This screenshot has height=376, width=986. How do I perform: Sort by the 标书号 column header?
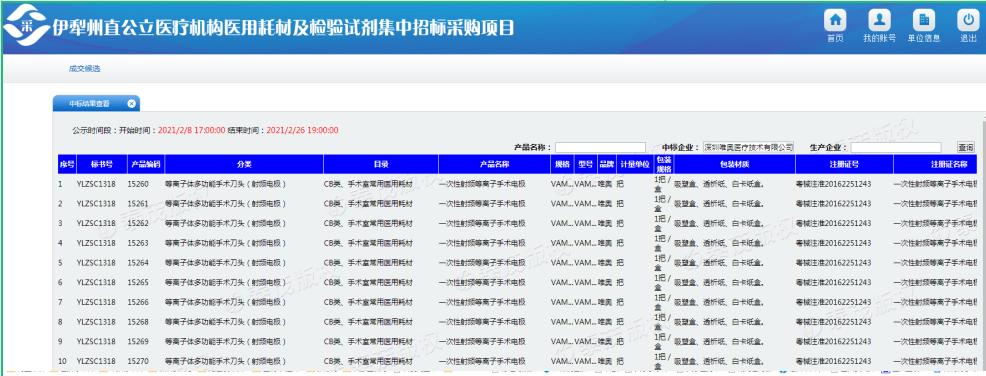101,164
